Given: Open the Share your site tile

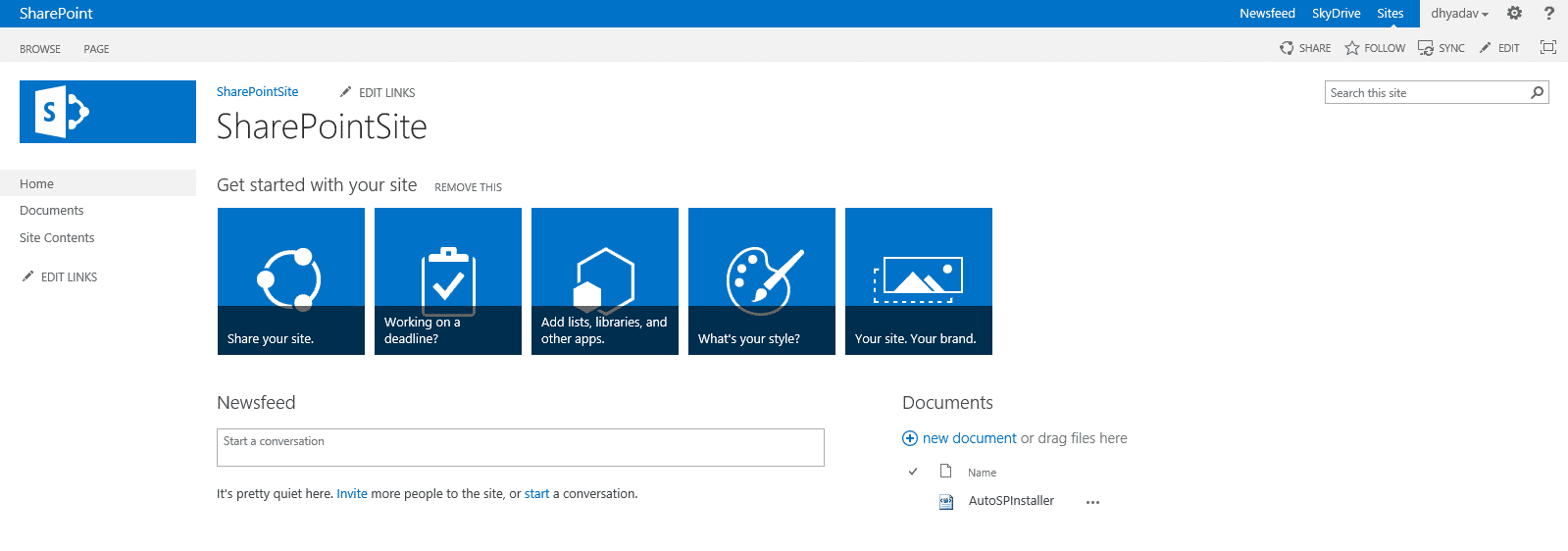Looking at the screenshot, I should click(x=291, y=281).
